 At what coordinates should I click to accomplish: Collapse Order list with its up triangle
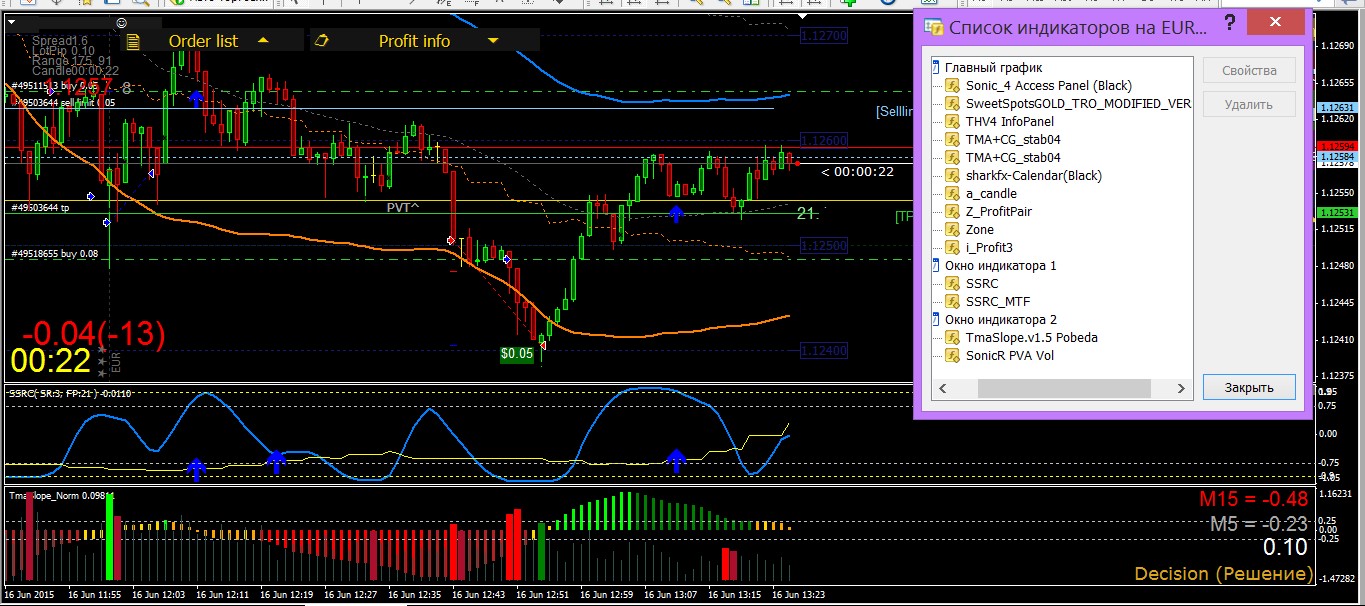[264, 41]
